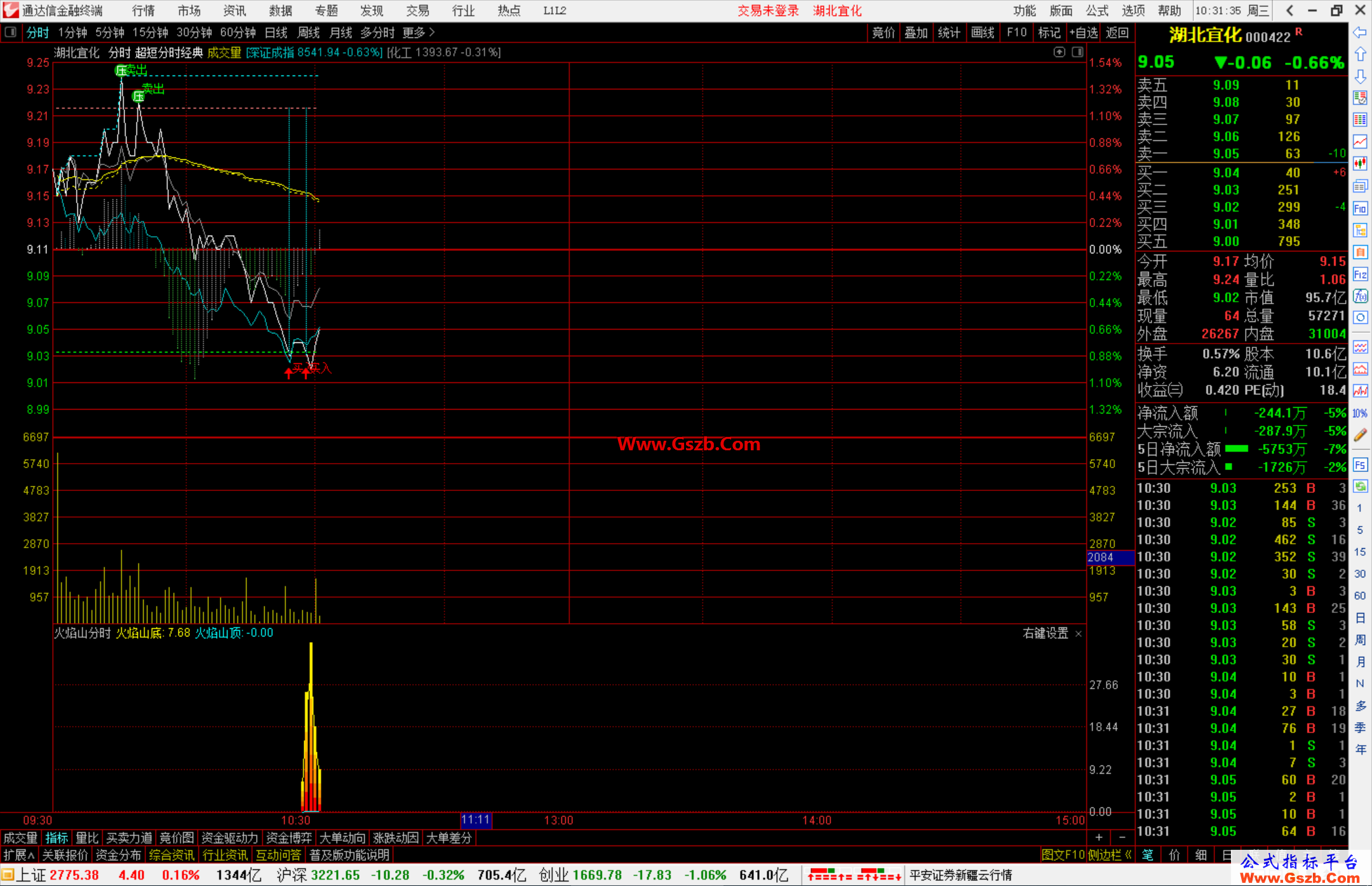Image resolution: width=1372 pixels, height=886 pixels.
Task: Click the down arrow icon in the right sidebar
Action: (1360, 77)
